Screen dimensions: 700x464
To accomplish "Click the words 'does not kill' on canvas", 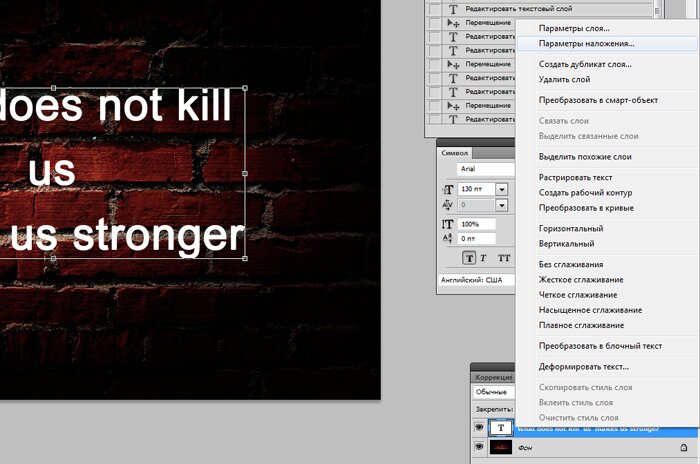I will point(116,106).
